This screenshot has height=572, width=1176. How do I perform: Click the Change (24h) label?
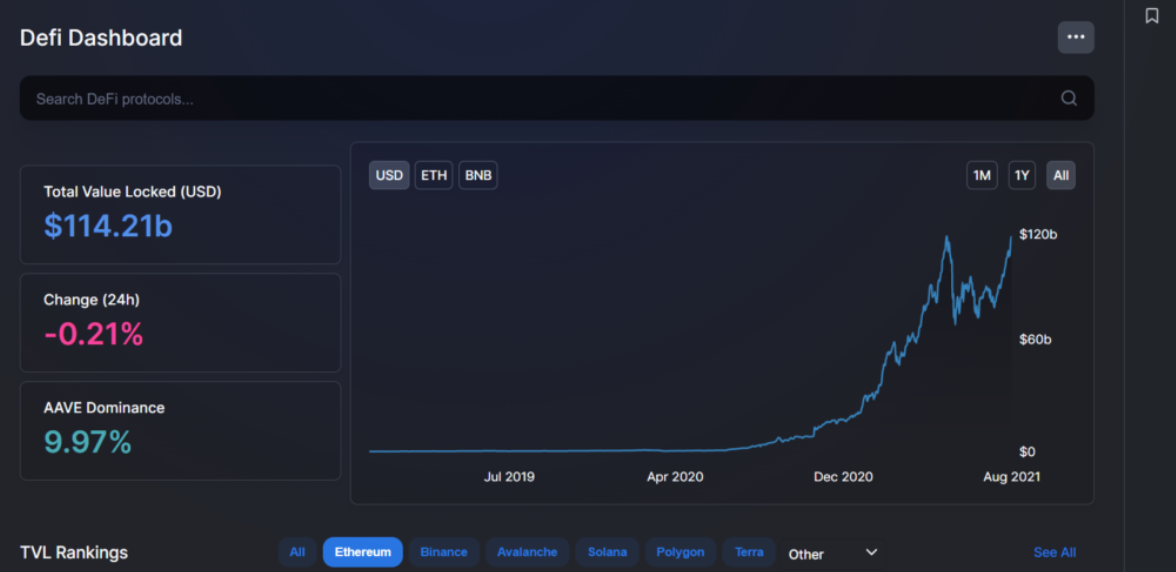coord(92,300)
